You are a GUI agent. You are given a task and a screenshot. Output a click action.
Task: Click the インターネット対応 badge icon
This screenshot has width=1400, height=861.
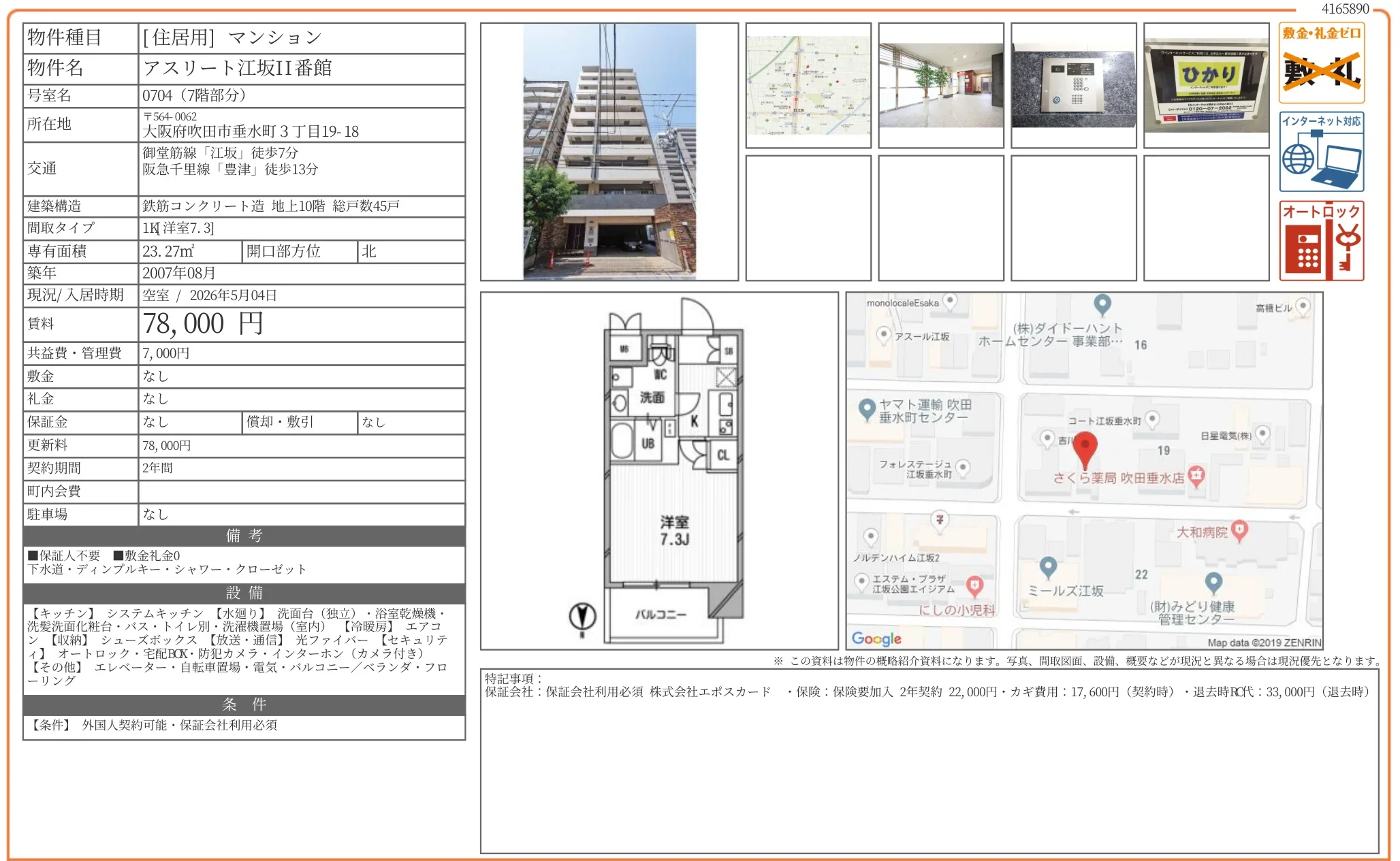pyautogui.click(x=1320, y=152)
